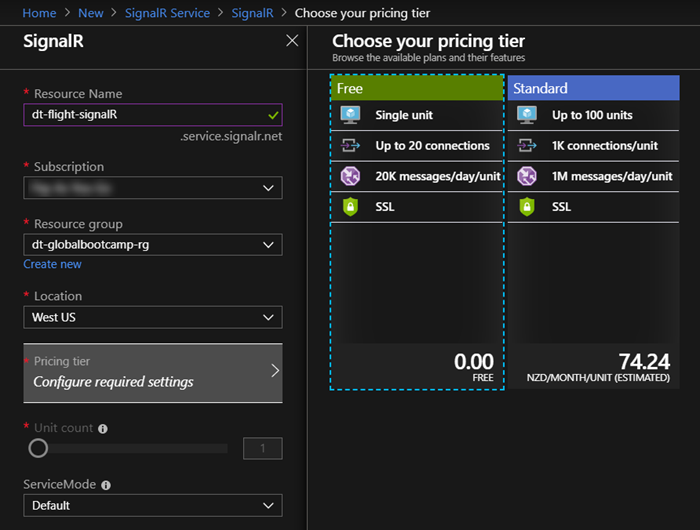Click the Standard tier messages icon
The image size is (700, 530).
pyautogui.click(x=527, y=176)
